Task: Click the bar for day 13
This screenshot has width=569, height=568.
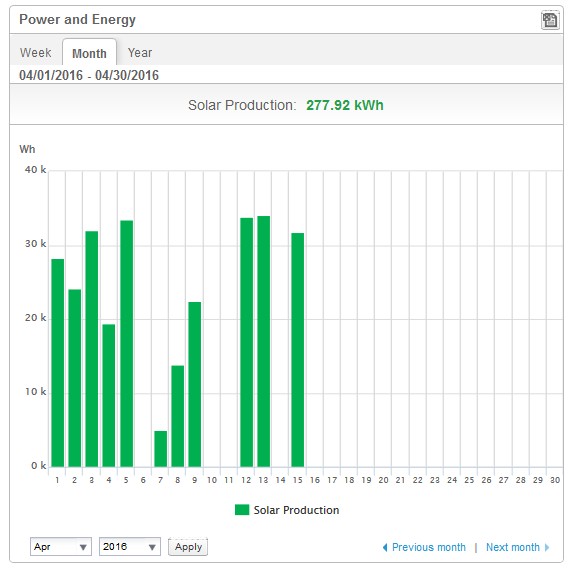Action: [x=264, y=341]
